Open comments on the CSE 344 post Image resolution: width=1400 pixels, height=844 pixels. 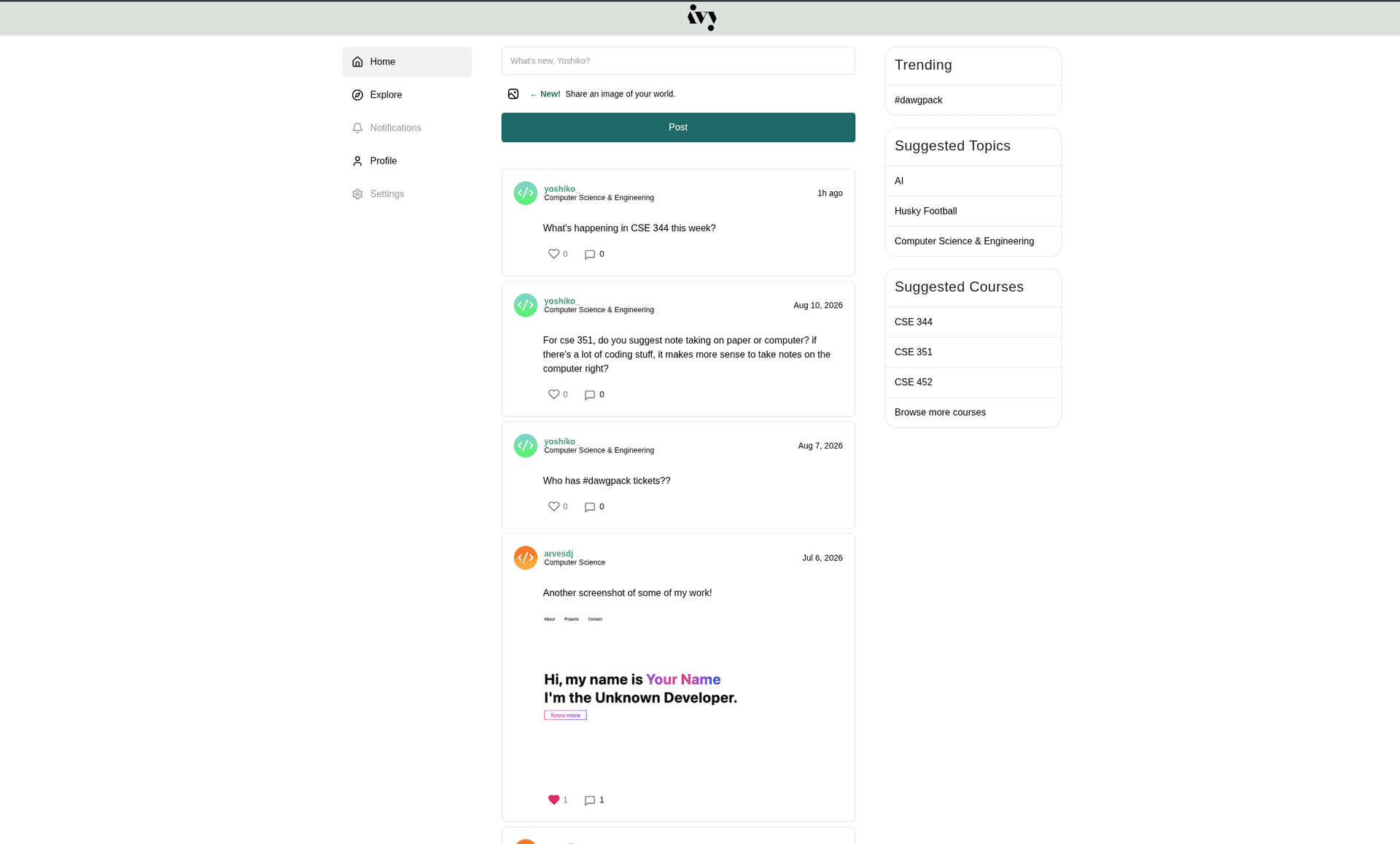click(x=590, y=255)
